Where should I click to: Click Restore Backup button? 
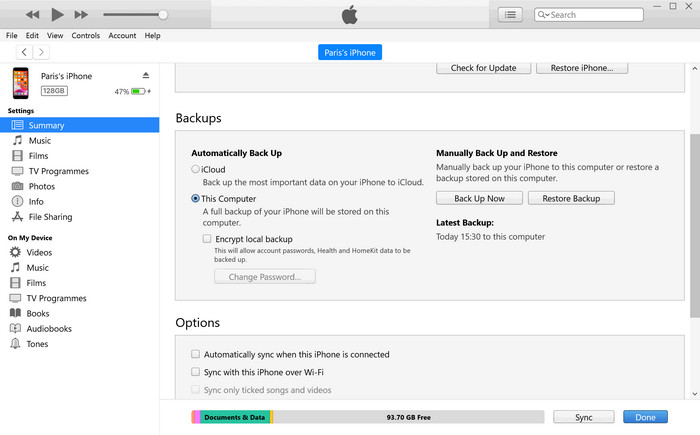click(x=571, y=198)
